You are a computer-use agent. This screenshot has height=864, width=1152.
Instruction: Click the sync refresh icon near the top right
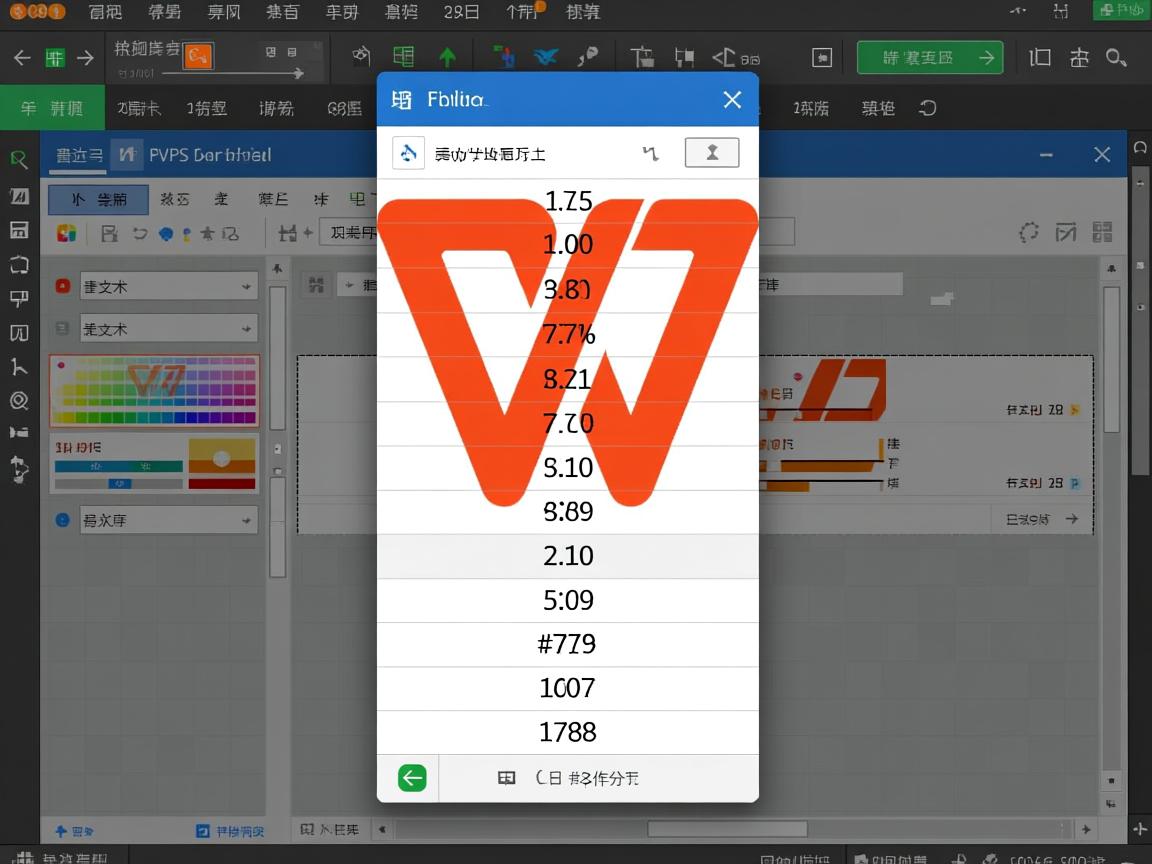click(1029, 232)
